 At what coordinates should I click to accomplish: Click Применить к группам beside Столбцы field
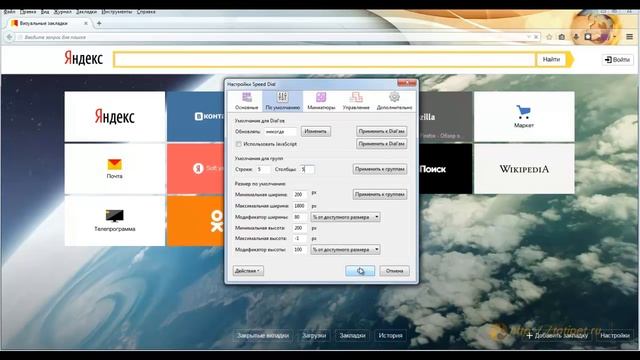(380, 169)
